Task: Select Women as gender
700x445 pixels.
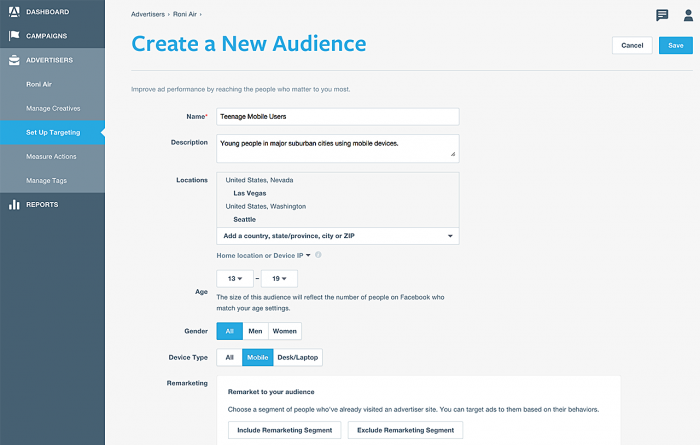Action: pyautogui.click(x=284, y=331)
